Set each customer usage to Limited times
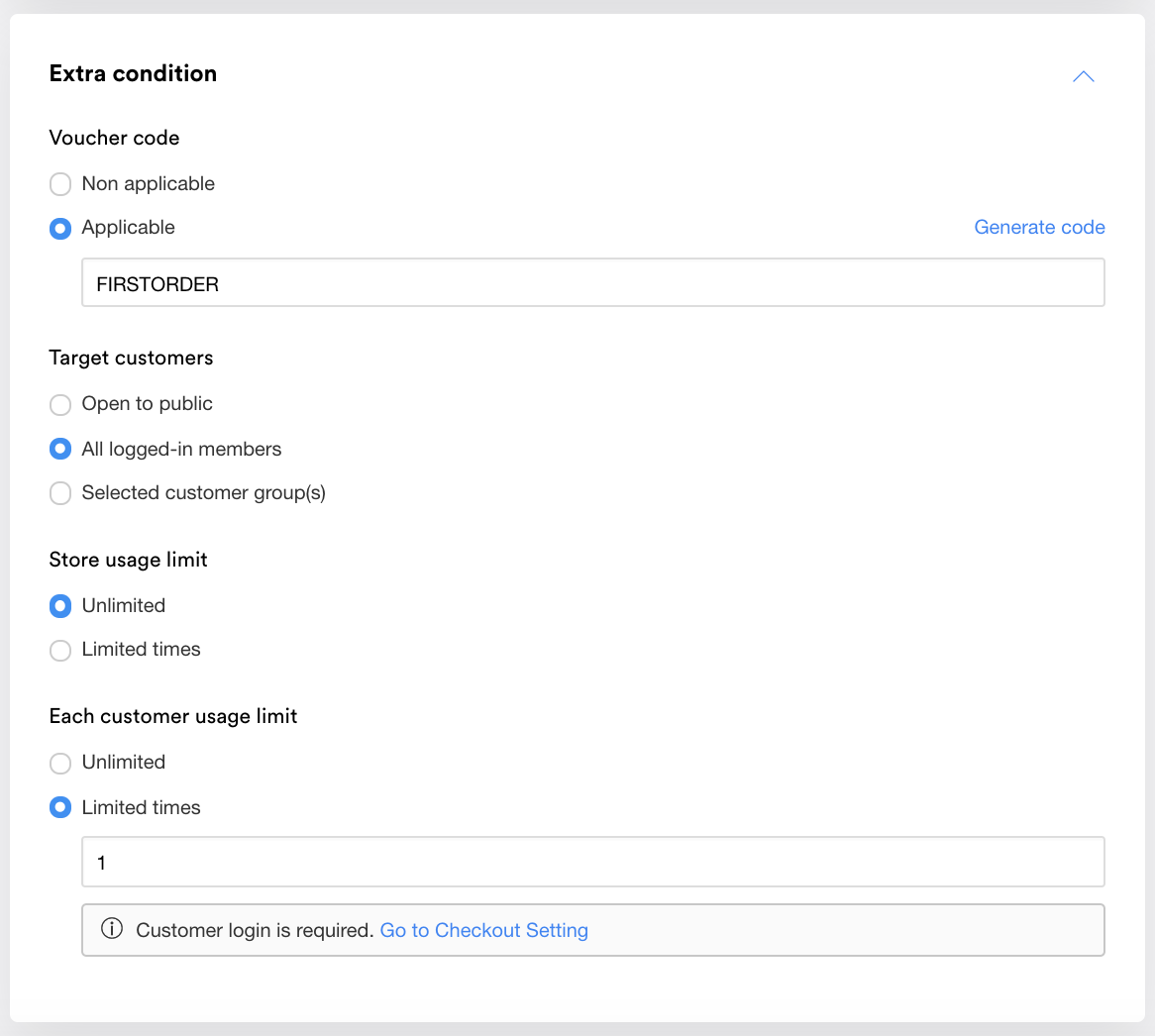The height and width of the screenshot is (1036, 1155). coord(60,808)
